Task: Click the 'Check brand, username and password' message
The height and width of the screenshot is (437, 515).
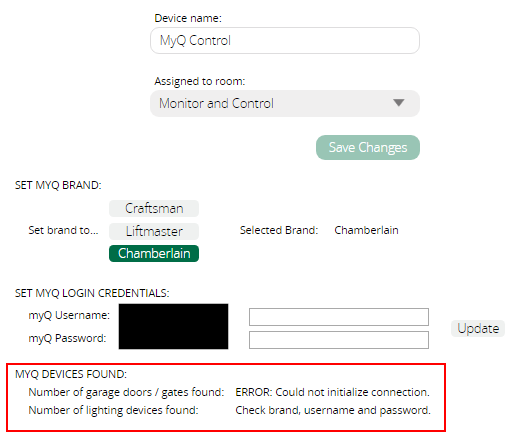Action: pyautogui.click(x=333, y=410)
